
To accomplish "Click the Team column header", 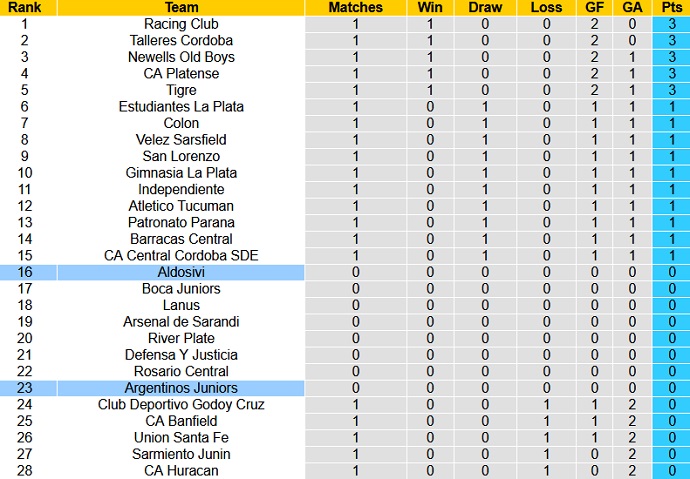I will (x=181, y=7).
